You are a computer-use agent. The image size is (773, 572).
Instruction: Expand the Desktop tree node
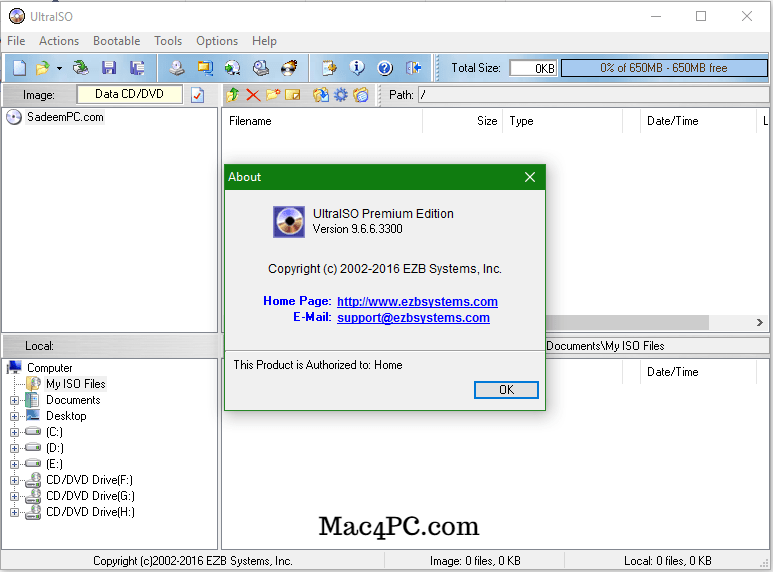pos(14,416)
